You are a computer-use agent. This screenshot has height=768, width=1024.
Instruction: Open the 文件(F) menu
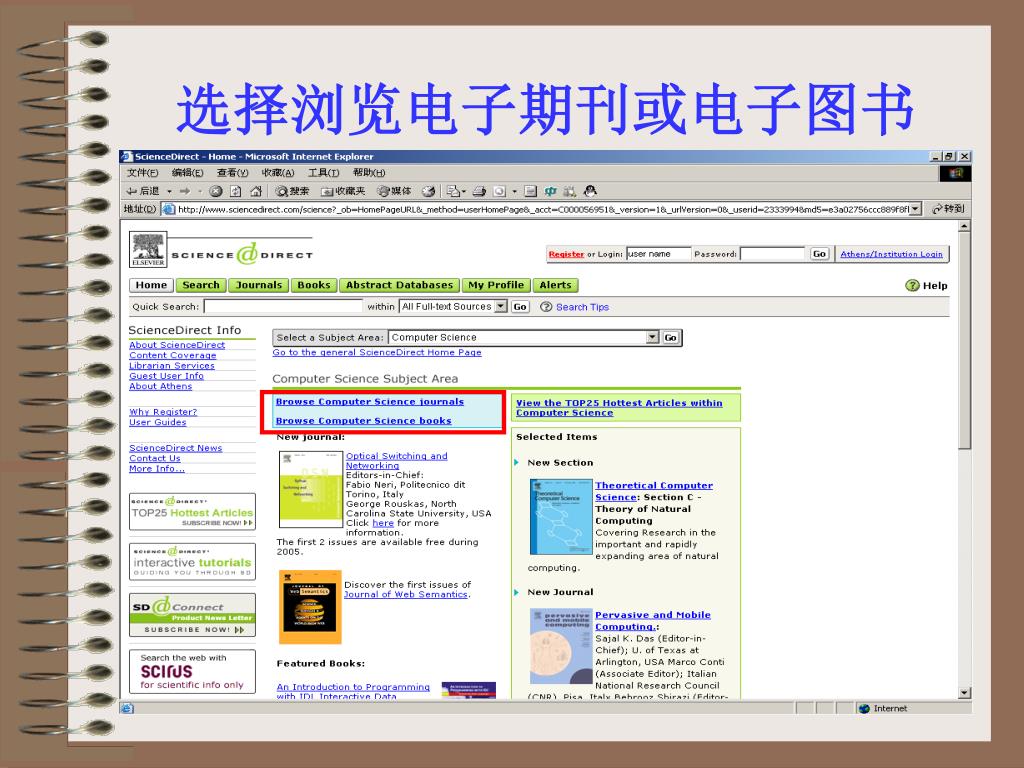coord(142,173)
